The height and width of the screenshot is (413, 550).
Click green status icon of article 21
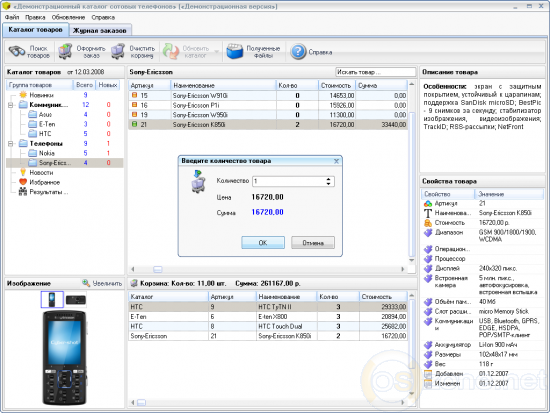134,124
